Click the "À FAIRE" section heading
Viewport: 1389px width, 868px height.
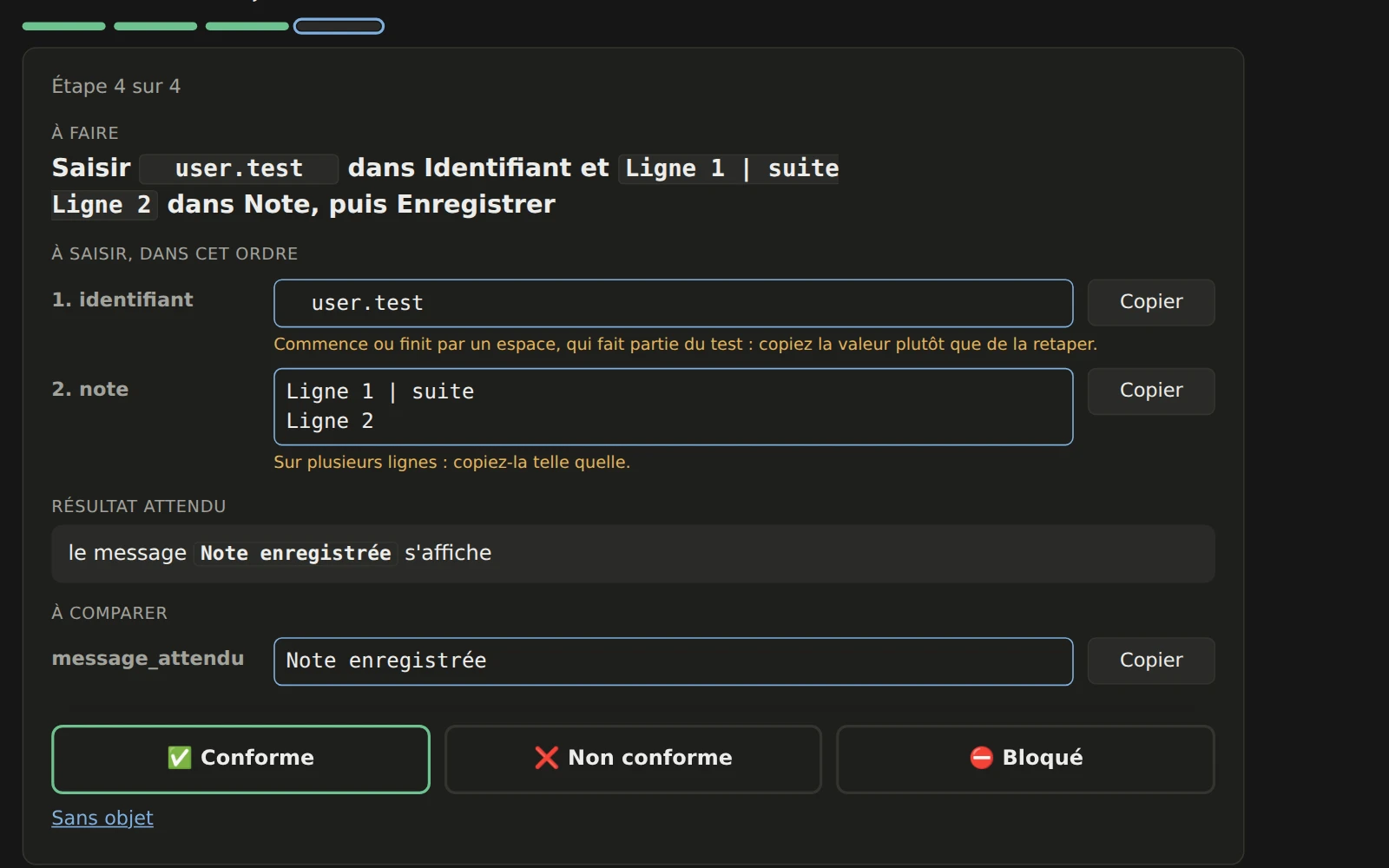pyautogui.click(x=85, y=133)
